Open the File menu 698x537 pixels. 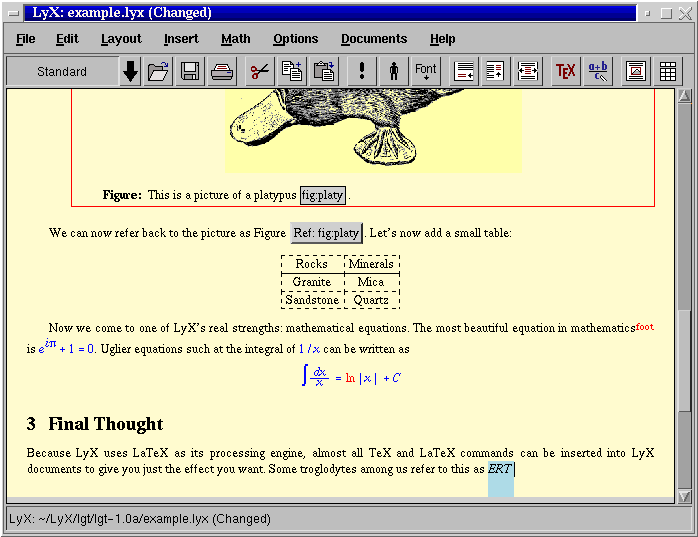point(26,39)
